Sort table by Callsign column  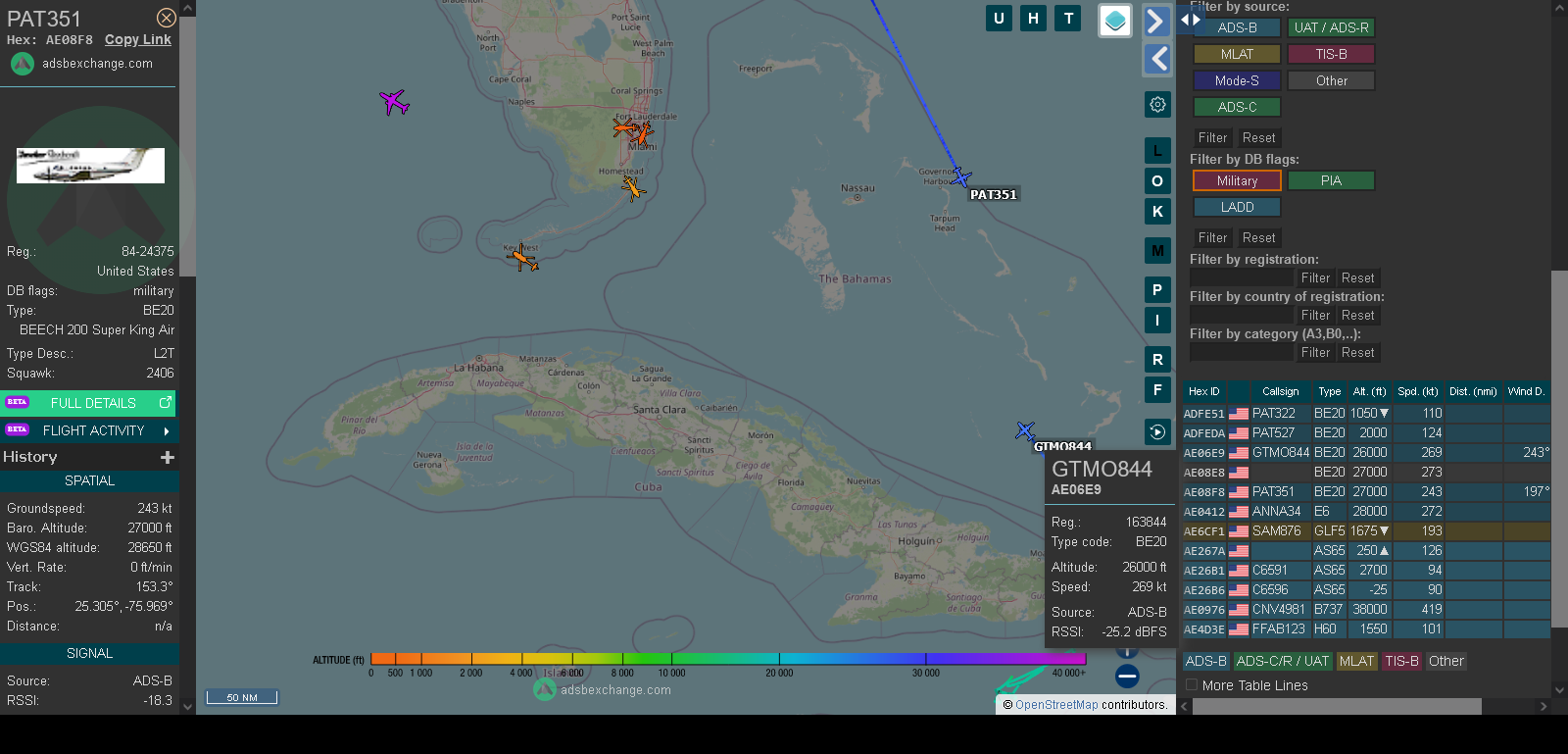[1280, 391]
